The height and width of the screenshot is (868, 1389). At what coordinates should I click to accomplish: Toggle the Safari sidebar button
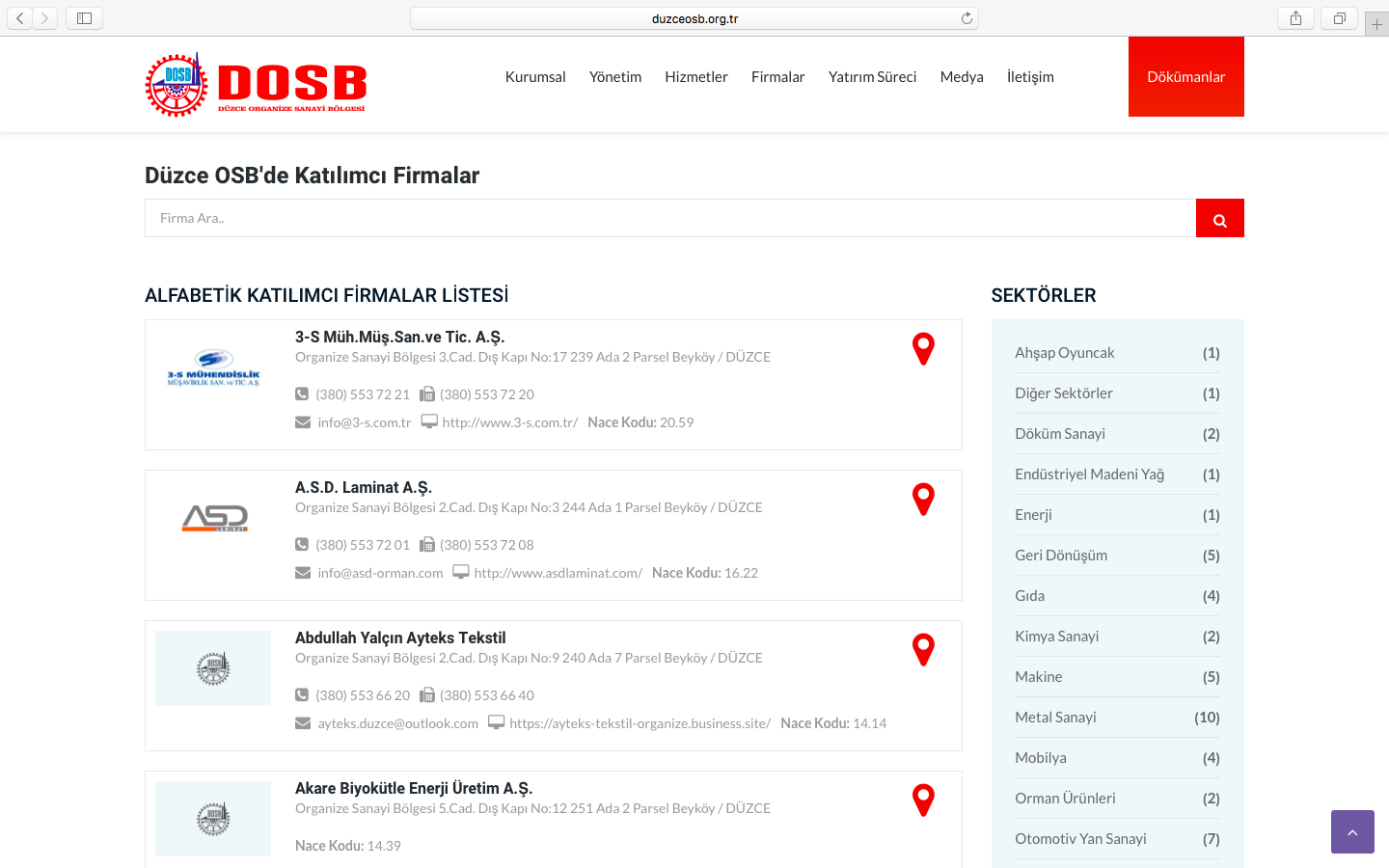[x=84, y=18]
